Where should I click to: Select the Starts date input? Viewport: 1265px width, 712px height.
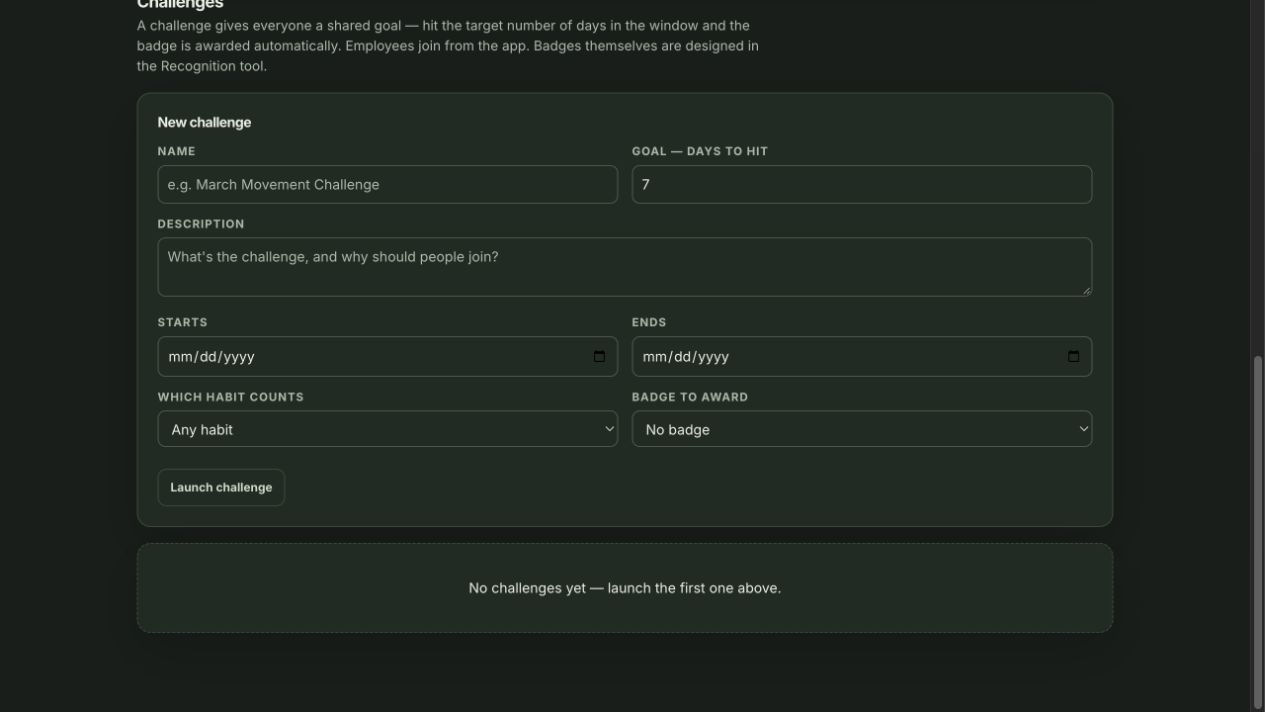tap(387, 357)
